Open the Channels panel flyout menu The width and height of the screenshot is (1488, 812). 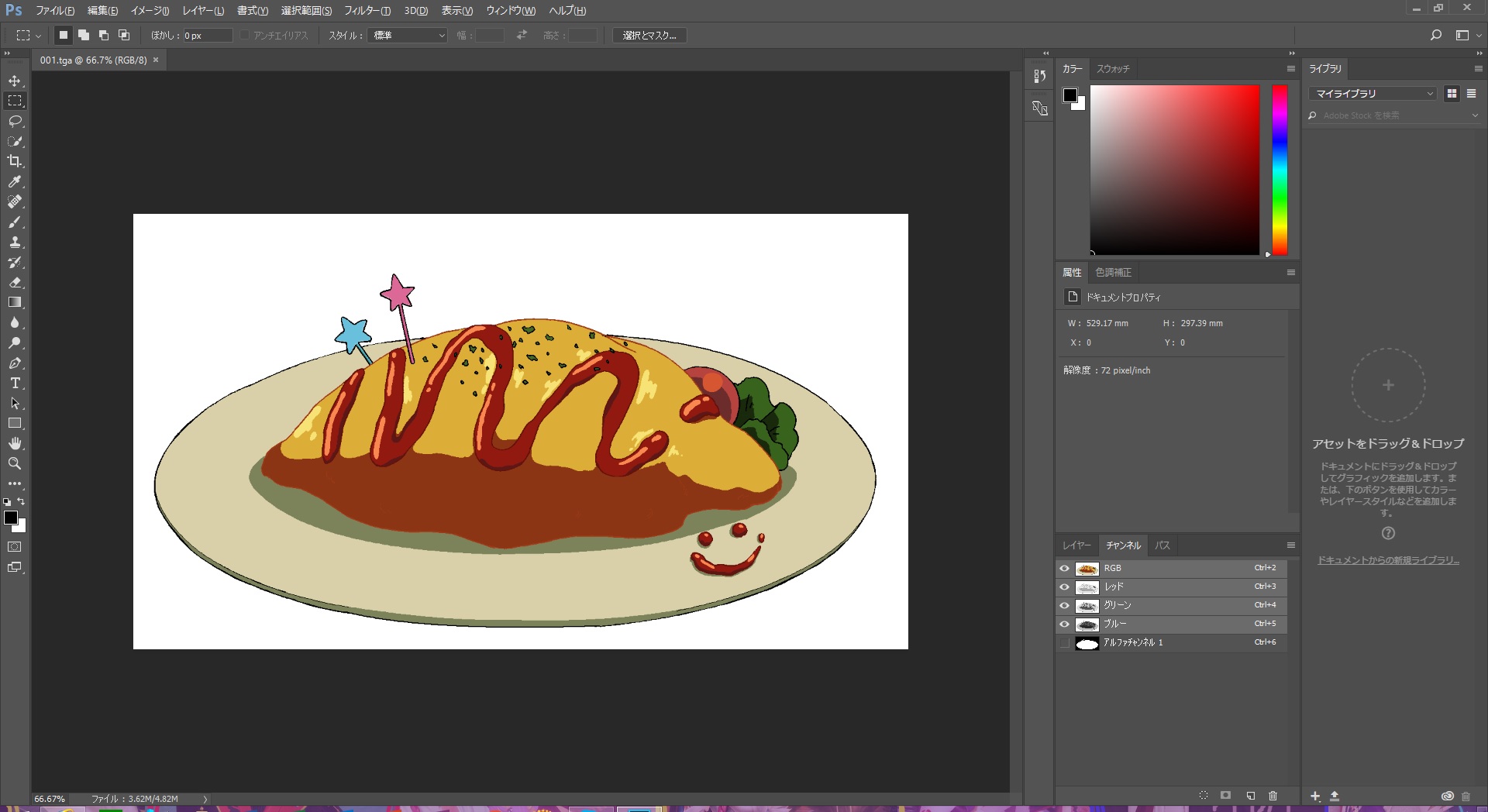pyautogui.click(x=1290, y=545)
